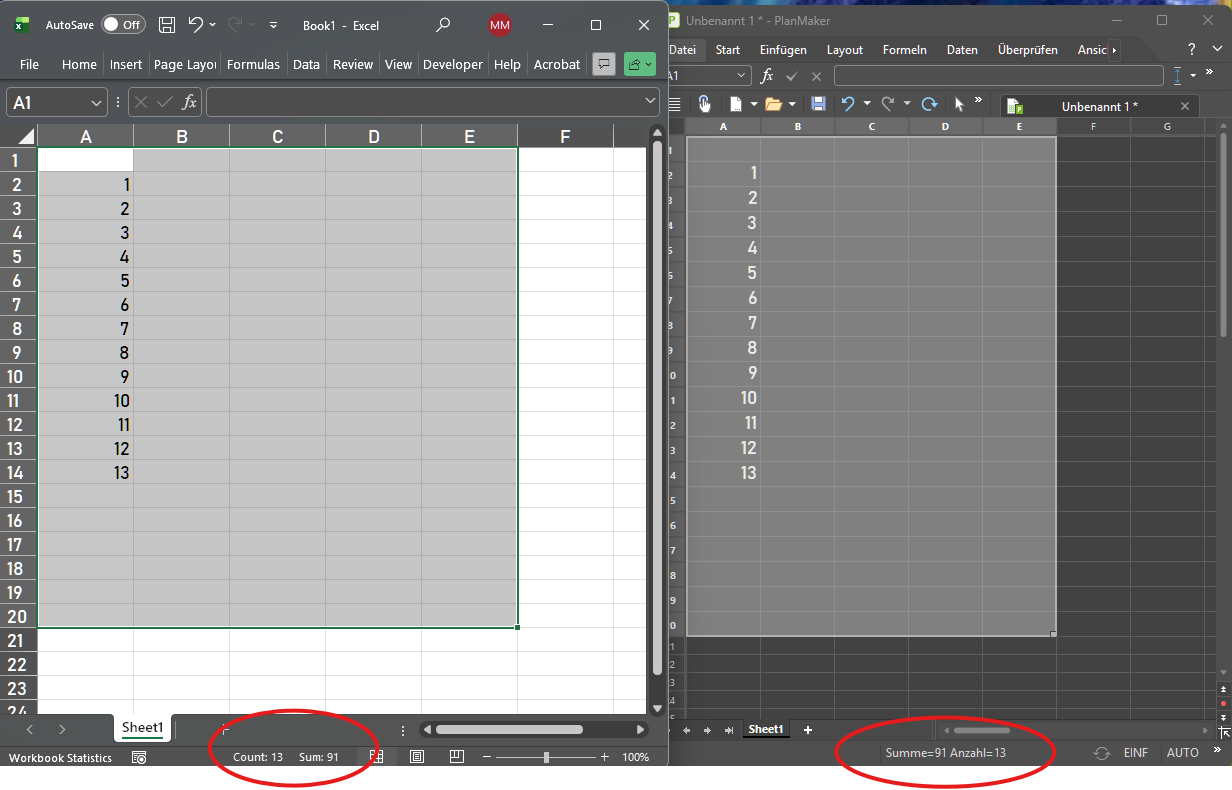1232x790 pixels.
Task: Toggle EINF insert mode in PlanMaker status bar
Action: point(1137,752)
